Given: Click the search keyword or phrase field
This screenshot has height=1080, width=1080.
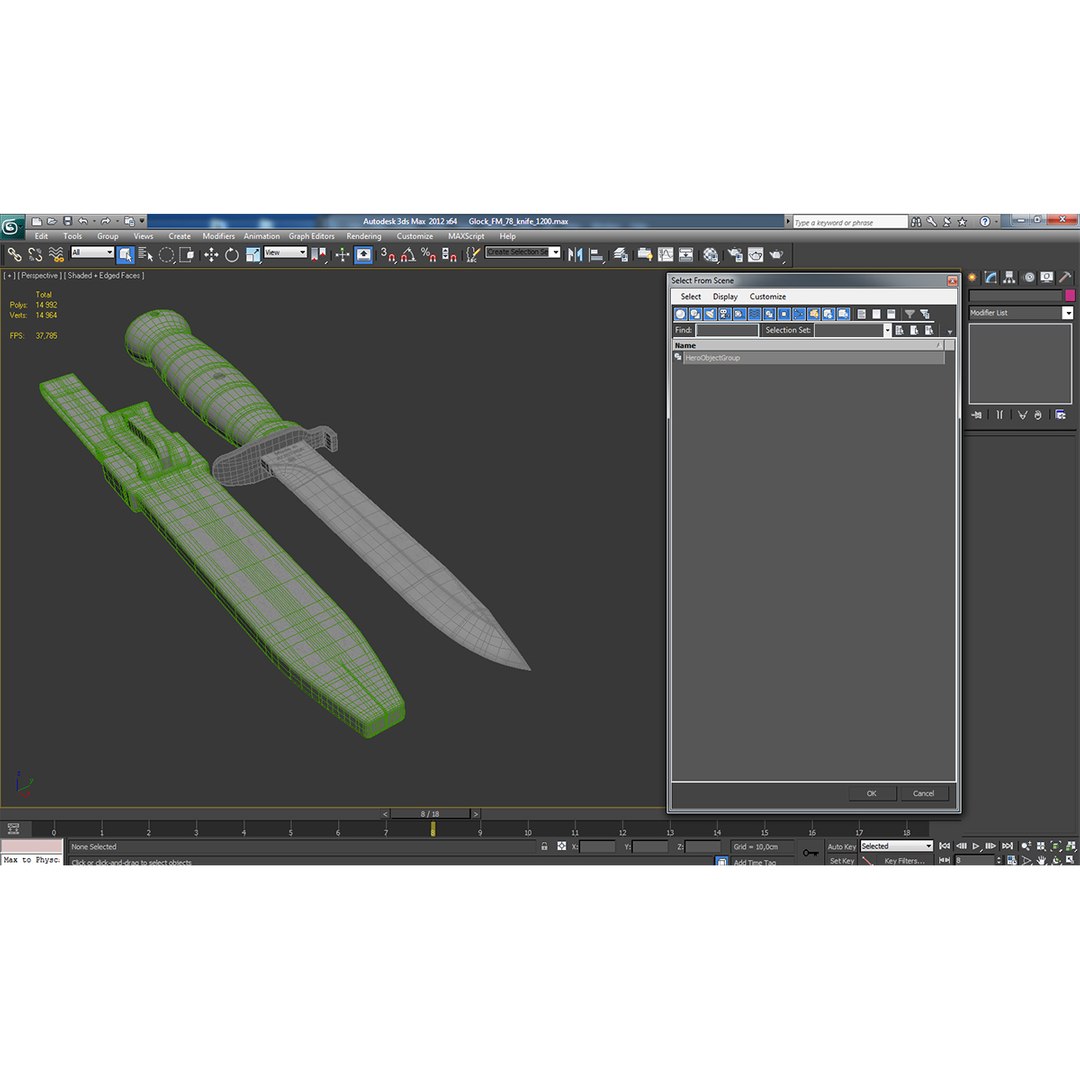Looking at the screenshot, I should tap(850, 222).
